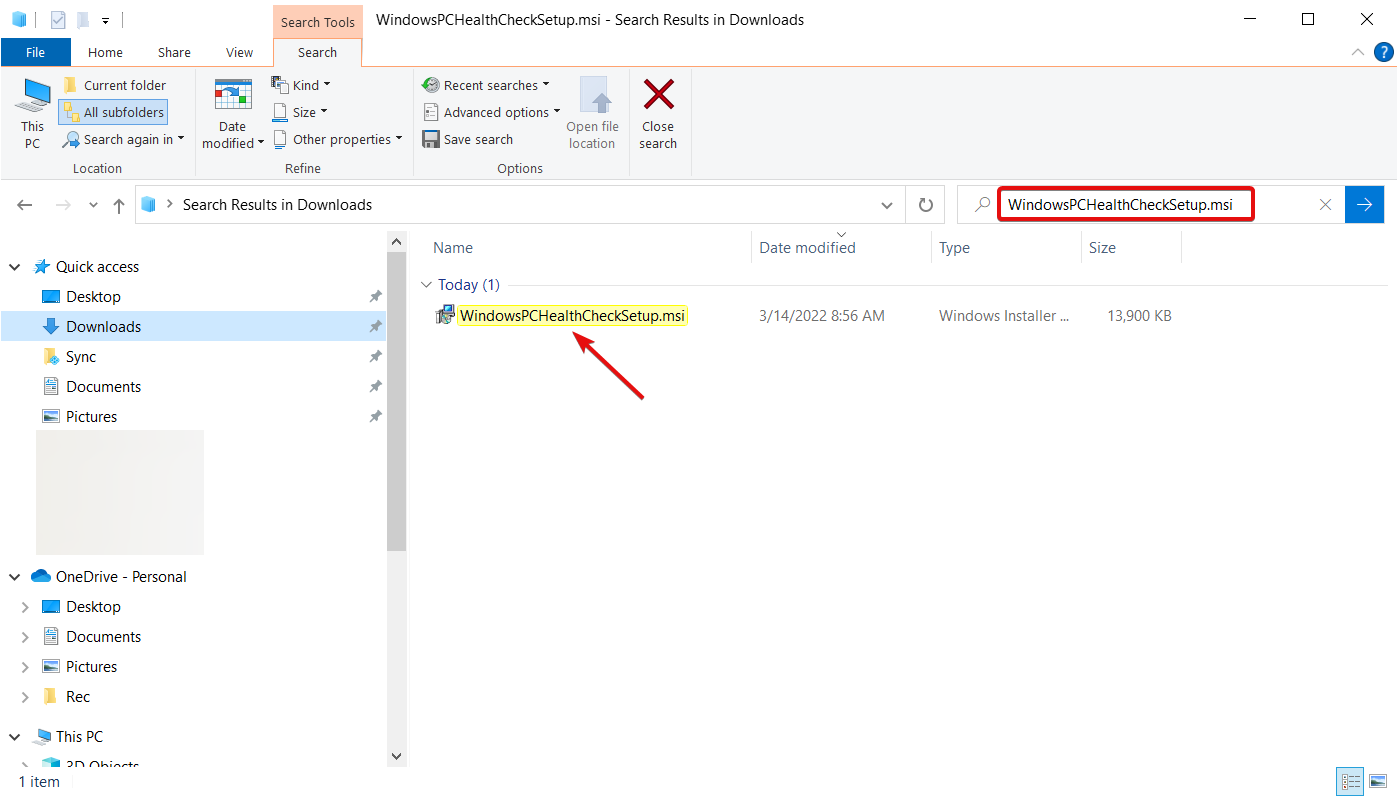Sort by the Size column header
This screenshot has height=797, width=1398.
click(1132, 248)
